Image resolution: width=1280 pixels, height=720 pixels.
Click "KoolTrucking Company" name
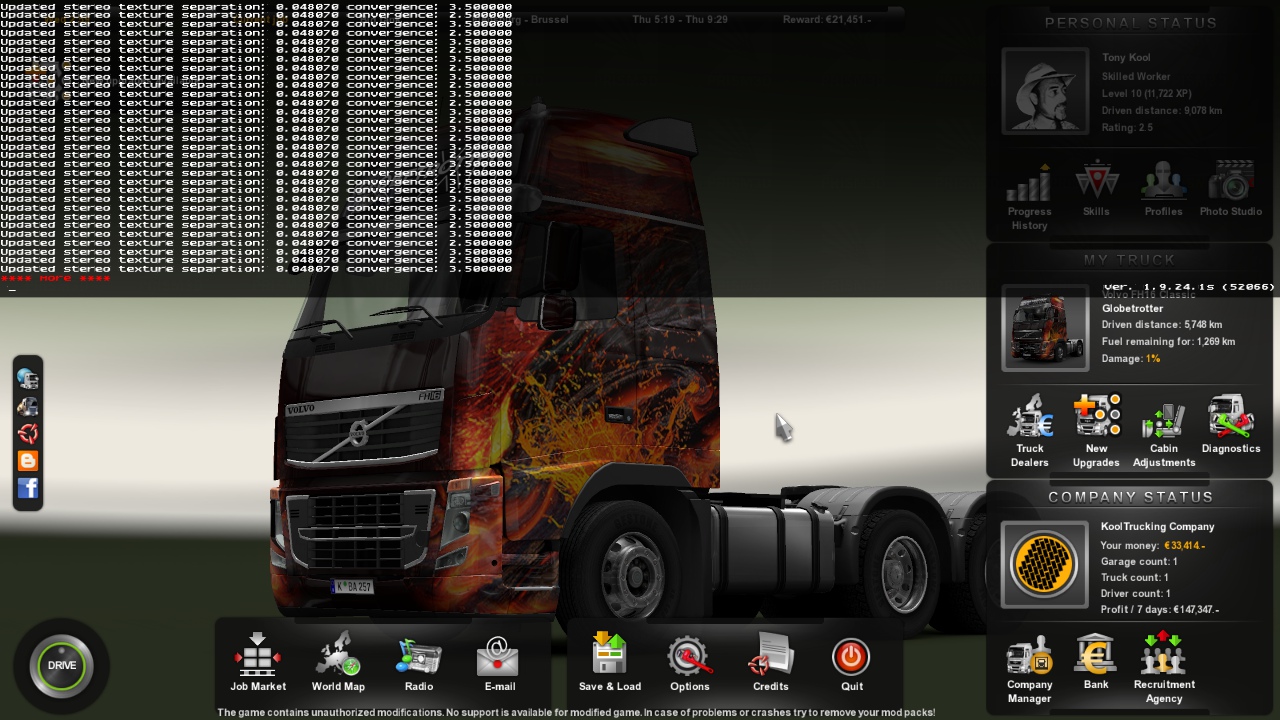click(x=1158, y=527)
